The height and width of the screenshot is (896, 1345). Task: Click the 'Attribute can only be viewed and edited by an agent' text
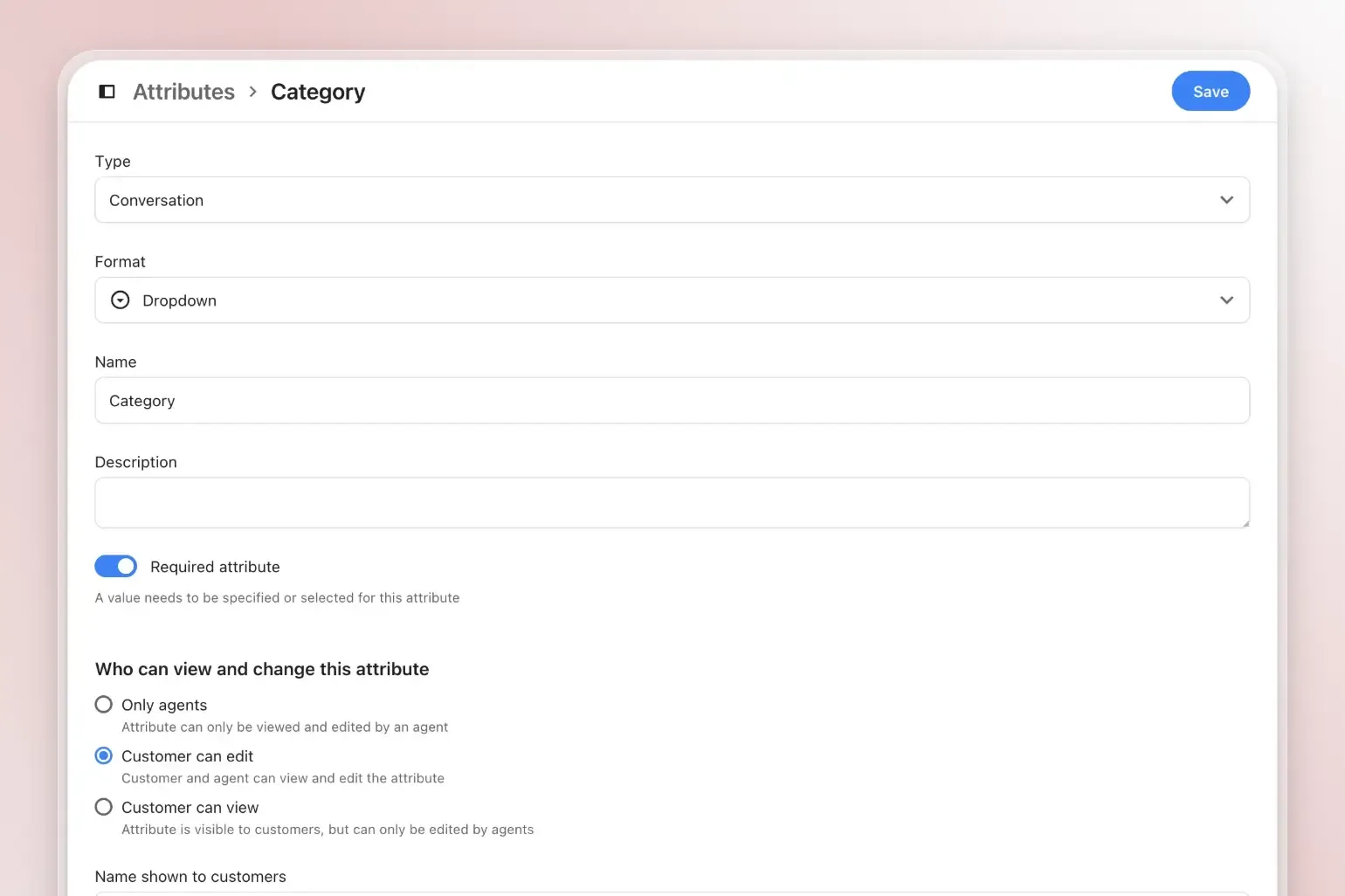pos(285,727)
